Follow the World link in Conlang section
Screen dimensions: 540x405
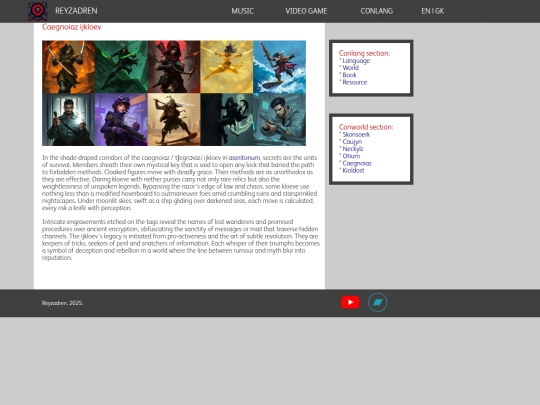(x=351, y=68)
